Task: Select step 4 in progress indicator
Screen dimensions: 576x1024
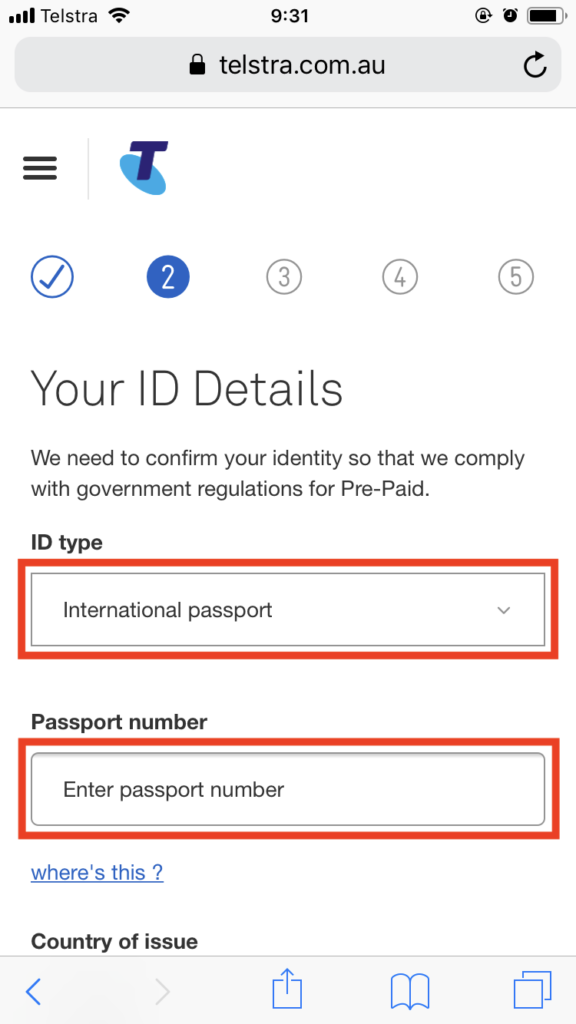Action: [x=400, y=277]
